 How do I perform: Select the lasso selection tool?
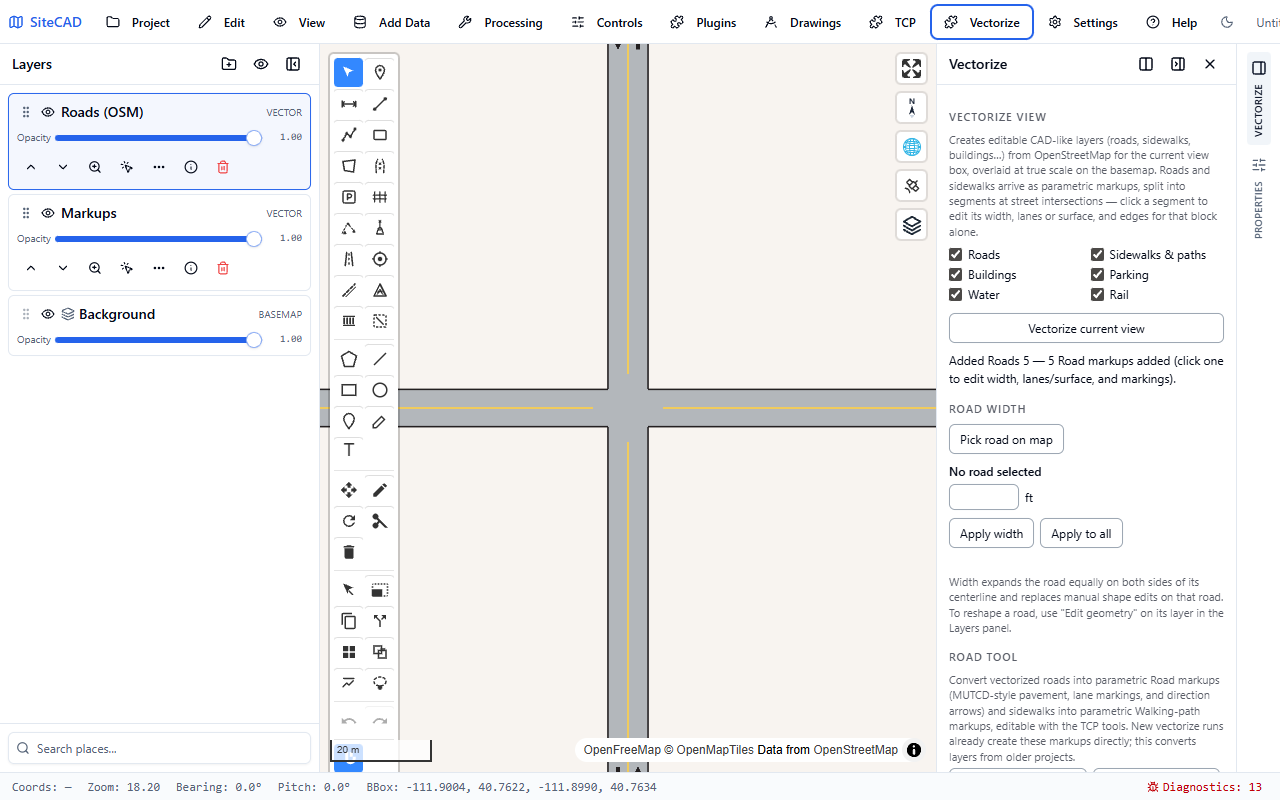click(380, 683)
